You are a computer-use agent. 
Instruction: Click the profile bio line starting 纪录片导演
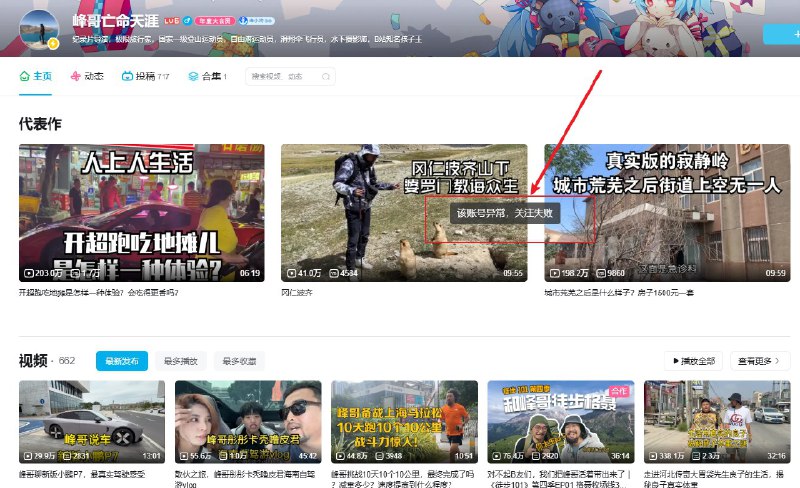coord(247,39)
